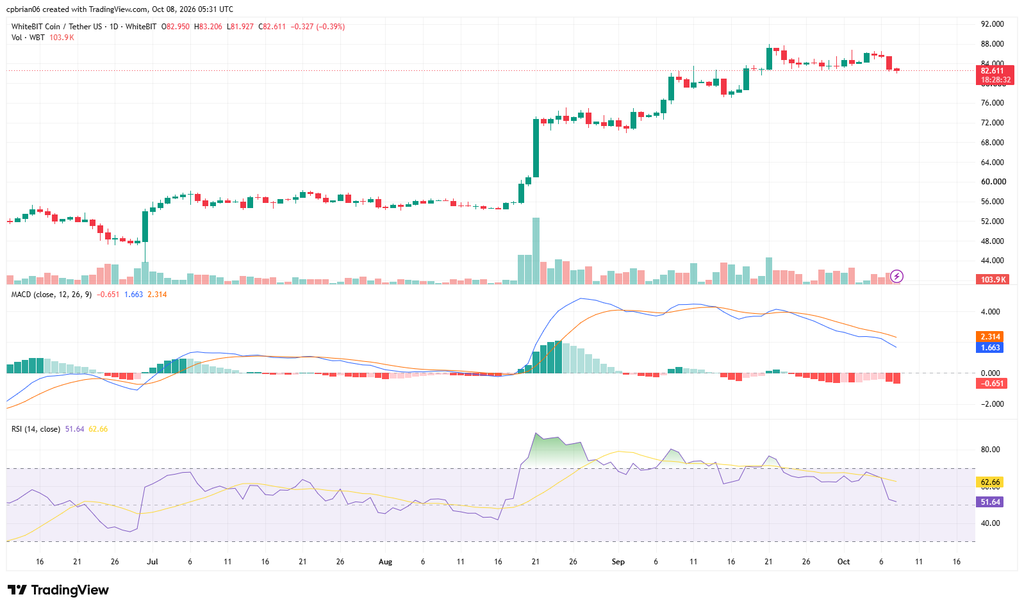
Task: Click the 80.00 RSI axis label
Action: coord(990,450)
